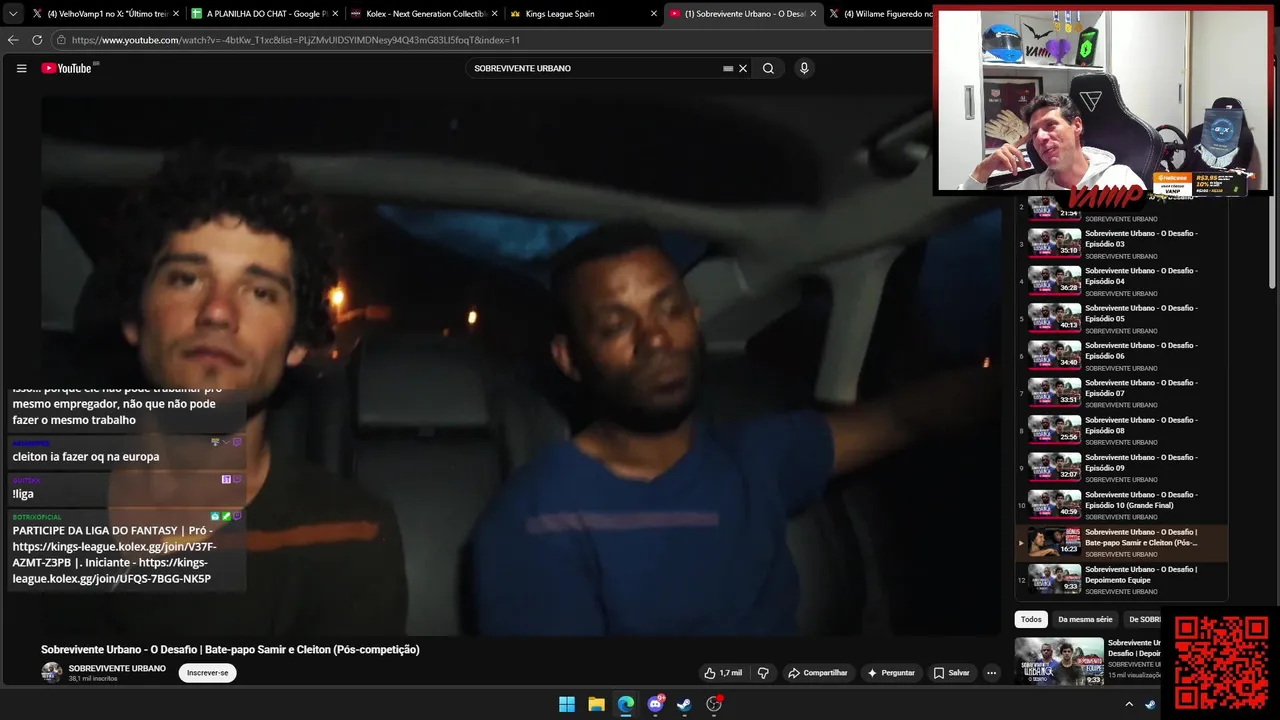Viewport: 1280px width, 720px height.
Task: Play Episódio 08 from the playlist
Action: (1121, 431)
